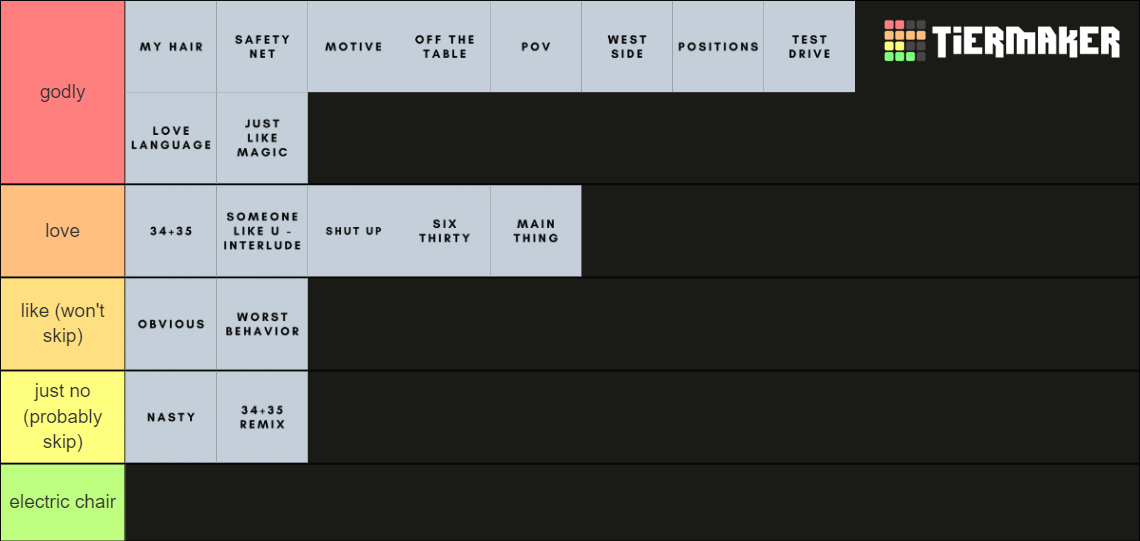Screen dimensions: 1140x541
Task: Pick the JUST LIKE MAGIC tile
Action: click(262, 138)
